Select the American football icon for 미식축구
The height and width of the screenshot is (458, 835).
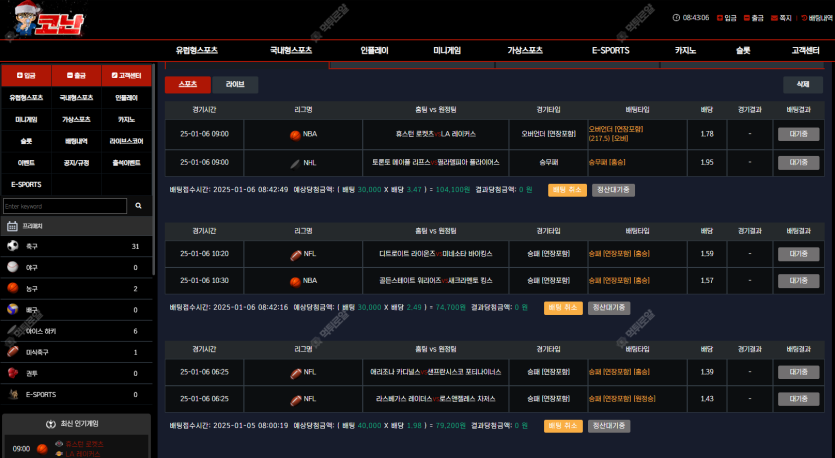(13, 352)
